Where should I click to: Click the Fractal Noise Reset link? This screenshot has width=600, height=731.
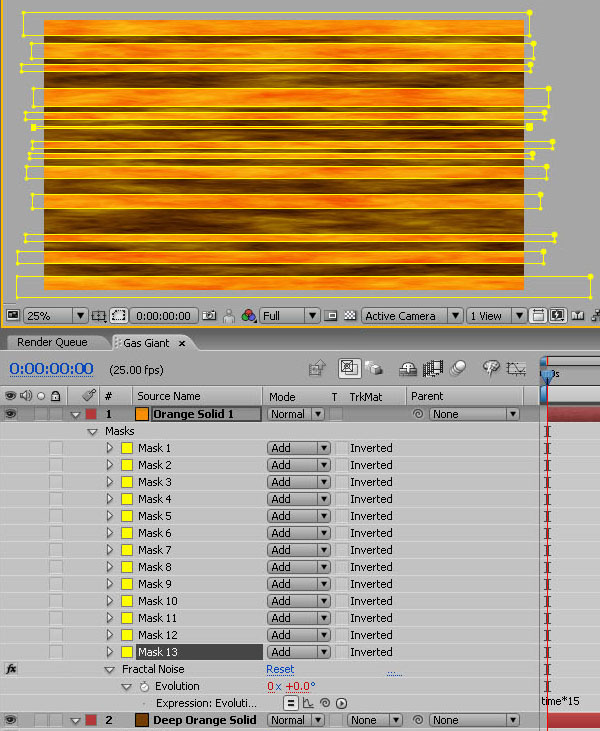pos(280,670)
